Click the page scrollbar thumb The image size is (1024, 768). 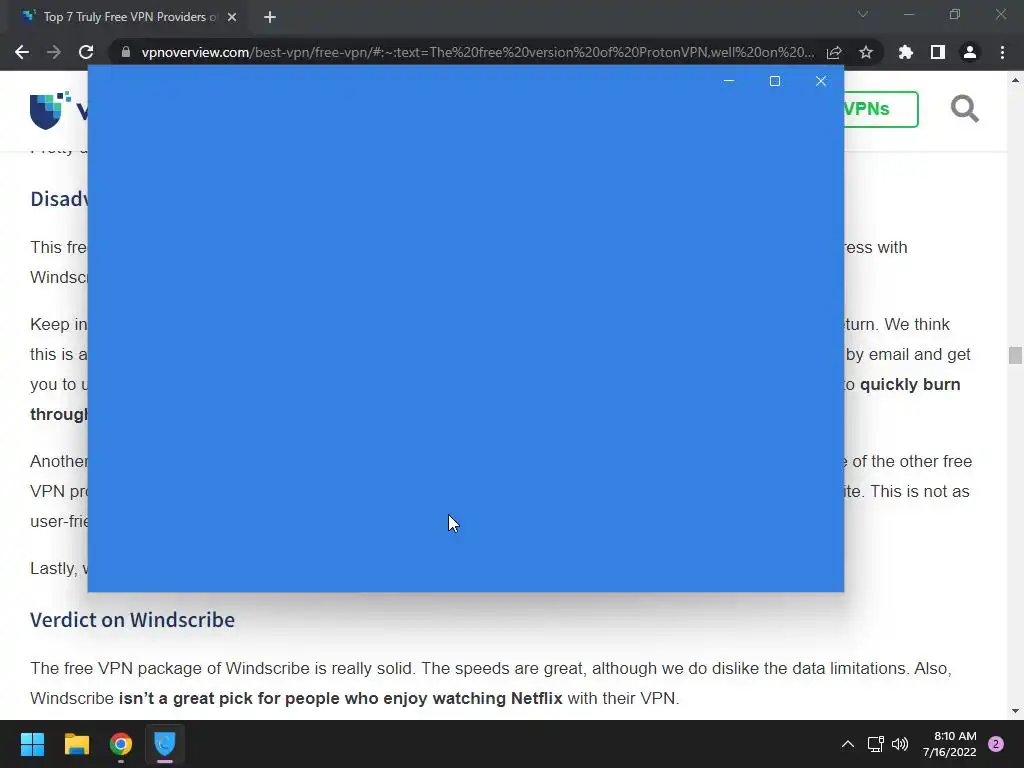pos(1015,355)
